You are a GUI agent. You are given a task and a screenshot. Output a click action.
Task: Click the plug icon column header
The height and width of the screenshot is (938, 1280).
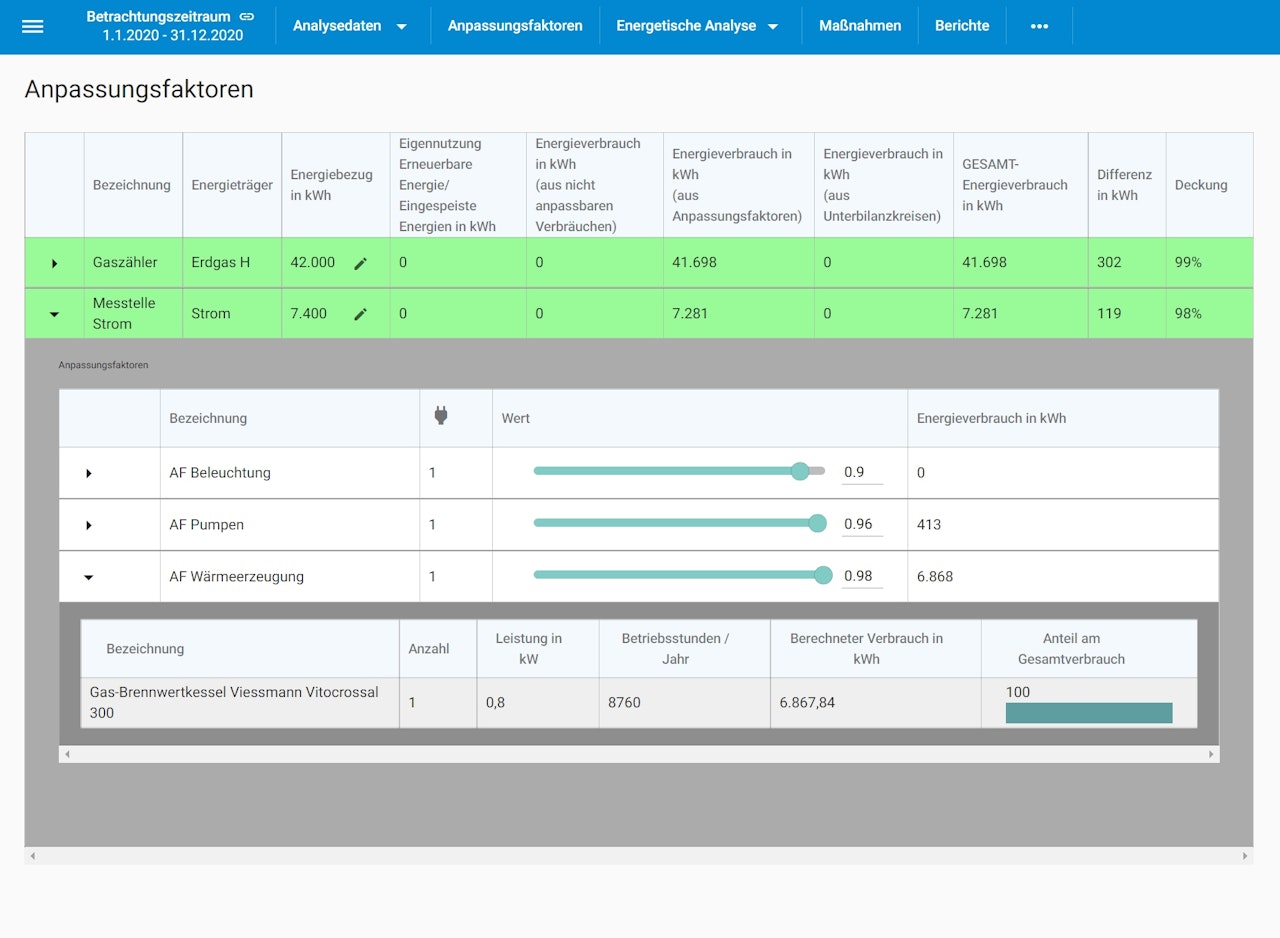pyautogui.click(x=441, y=417)
